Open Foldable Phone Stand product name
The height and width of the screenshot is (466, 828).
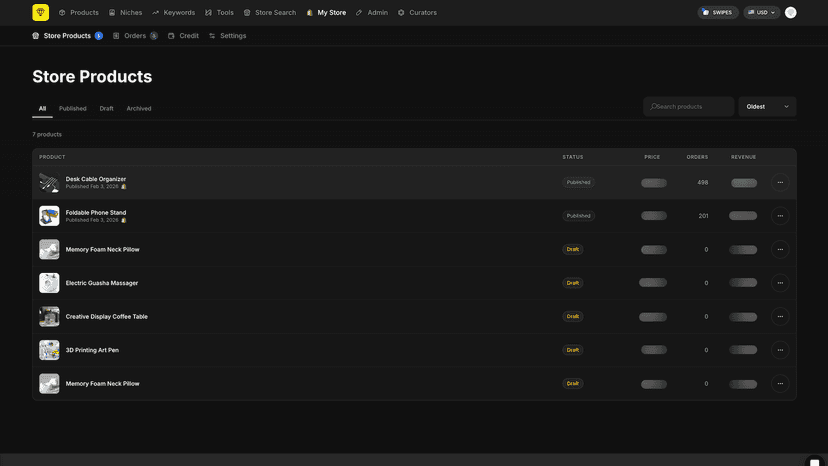pos(96,212)
